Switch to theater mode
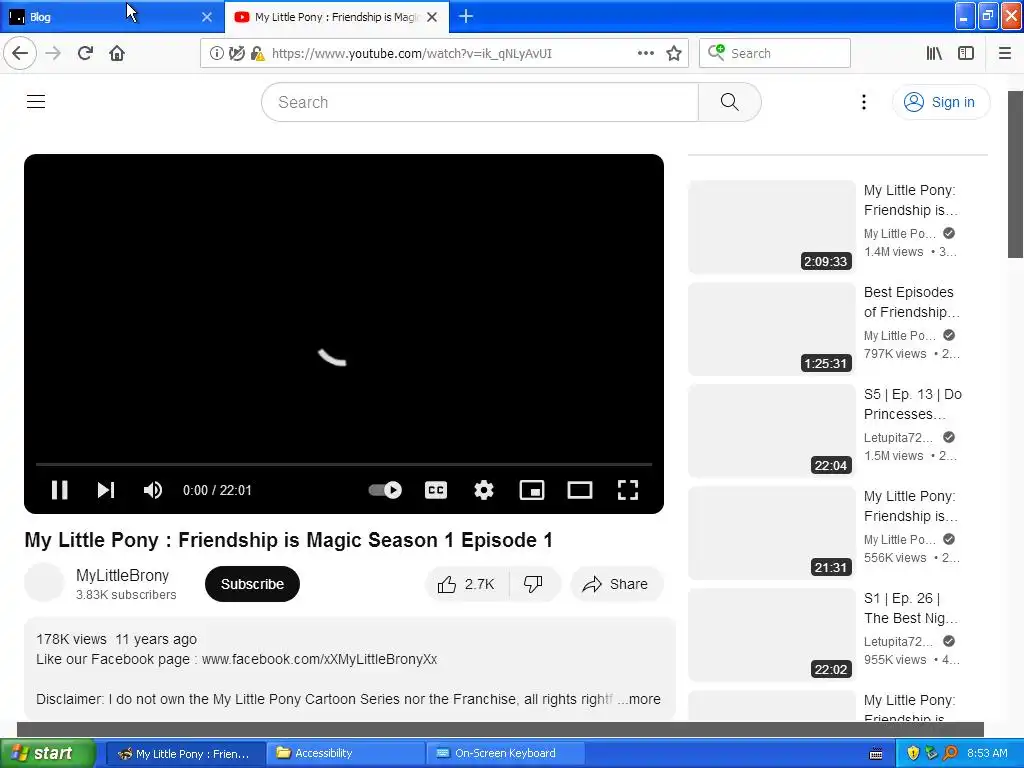Image resolution: width=1024 pixels, height=768 pixels. 580,490
